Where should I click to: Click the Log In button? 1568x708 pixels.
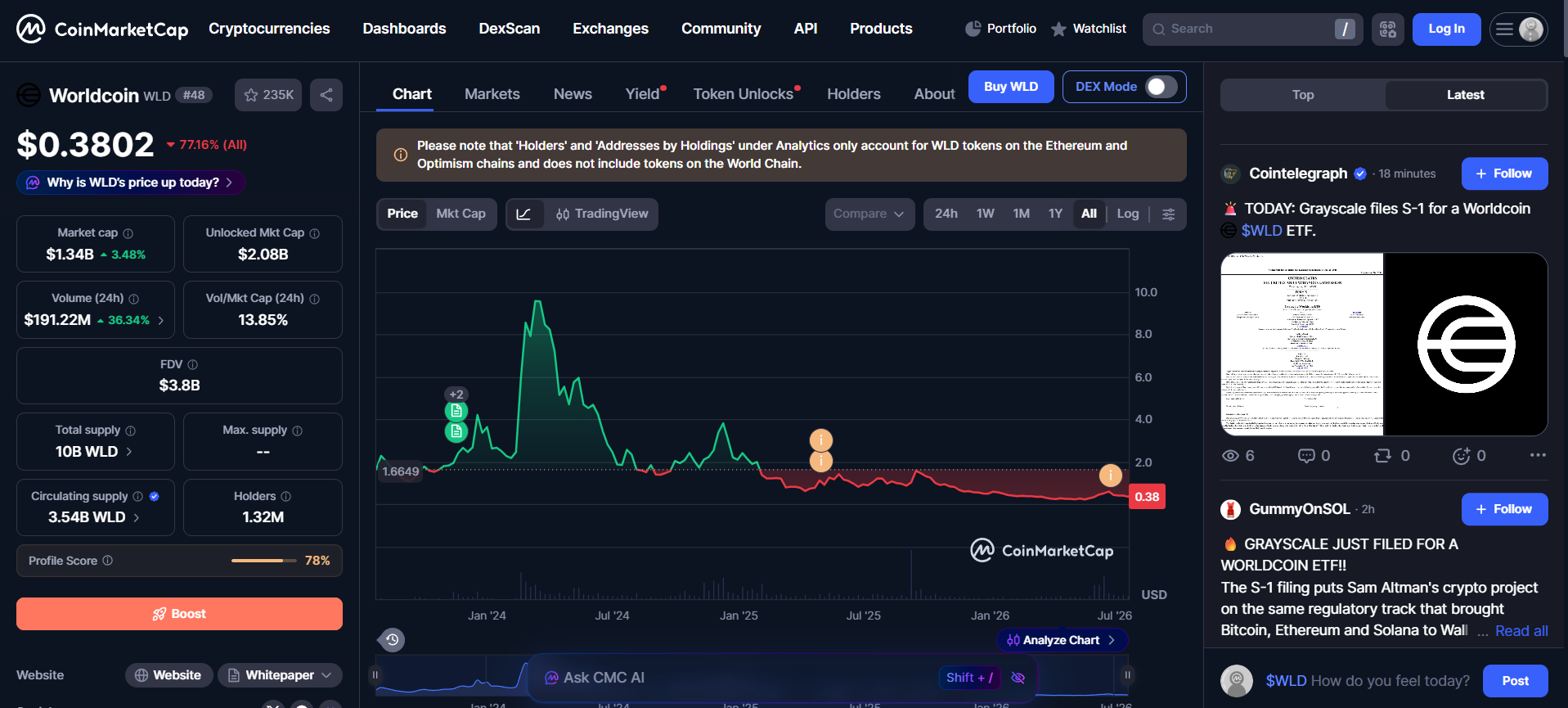coord(1447,29)
